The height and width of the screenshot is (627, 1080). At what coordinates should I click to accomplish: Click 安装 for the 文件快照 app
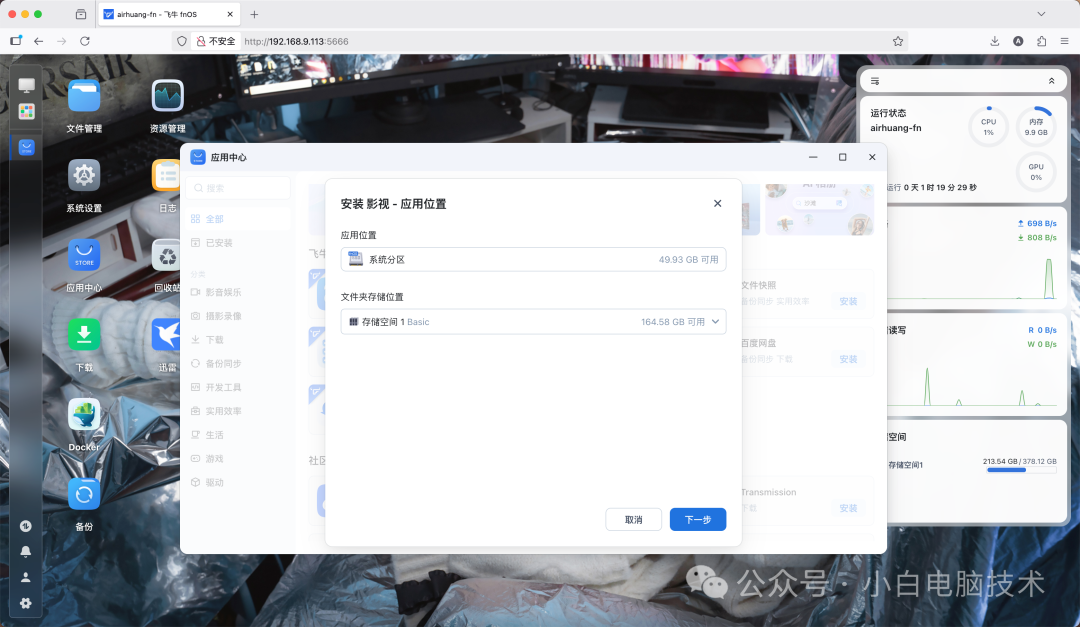click(x=848, y=301)
